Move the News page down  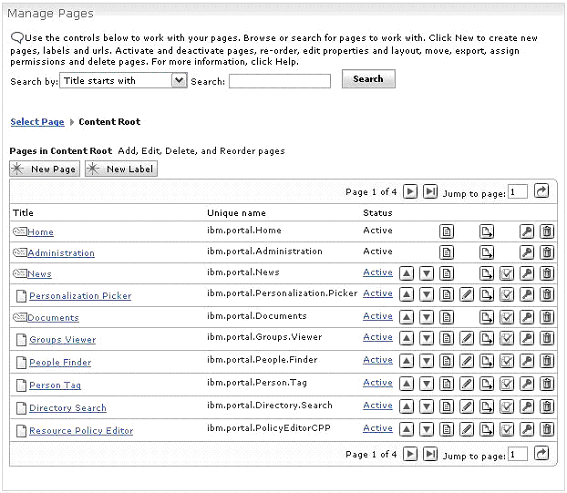point(427,273)
